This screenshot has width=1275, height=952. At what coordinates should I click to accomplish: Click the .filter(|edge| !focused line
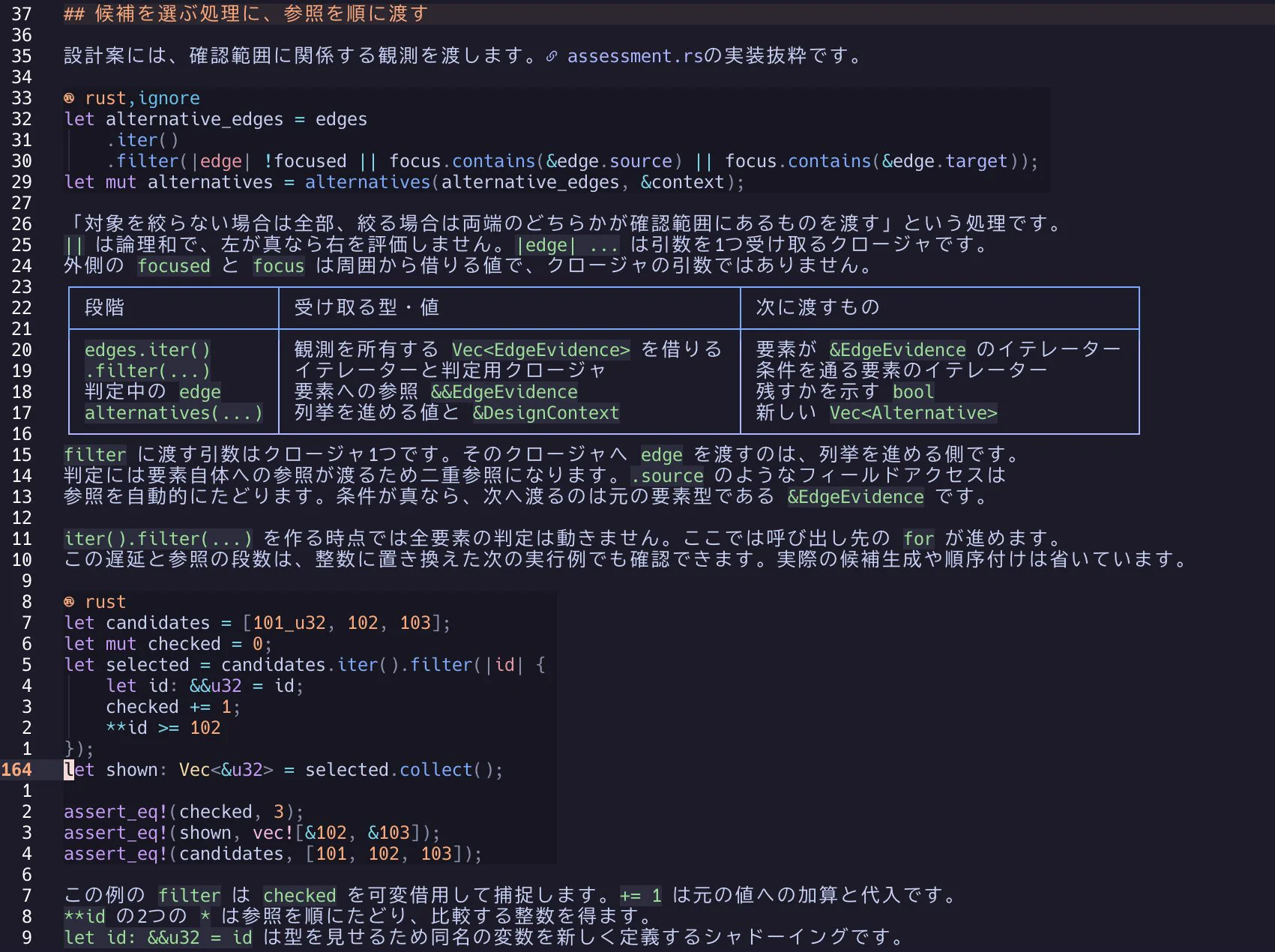[572, 161]
